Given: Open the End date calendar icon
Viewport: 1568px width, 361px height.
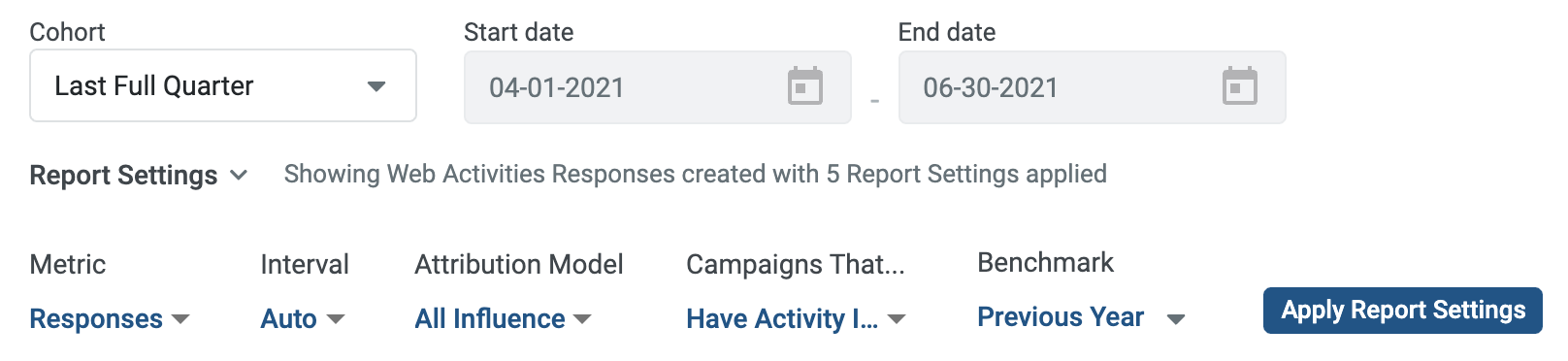Looking at the screenshot, I should click(1239, 86).
